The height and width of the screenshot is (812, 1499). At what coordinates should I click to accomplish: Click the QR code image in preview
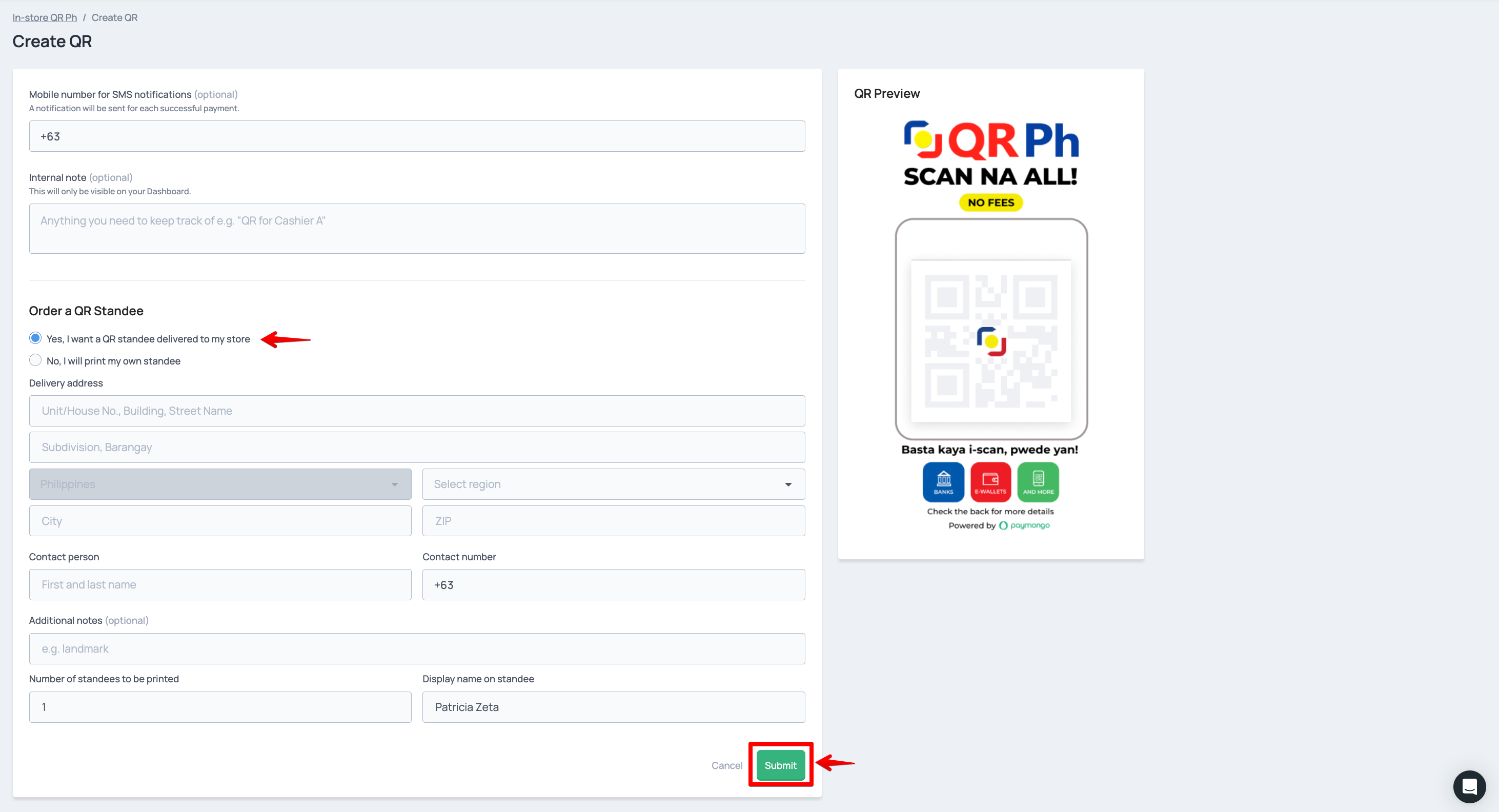tap(990, 340)
